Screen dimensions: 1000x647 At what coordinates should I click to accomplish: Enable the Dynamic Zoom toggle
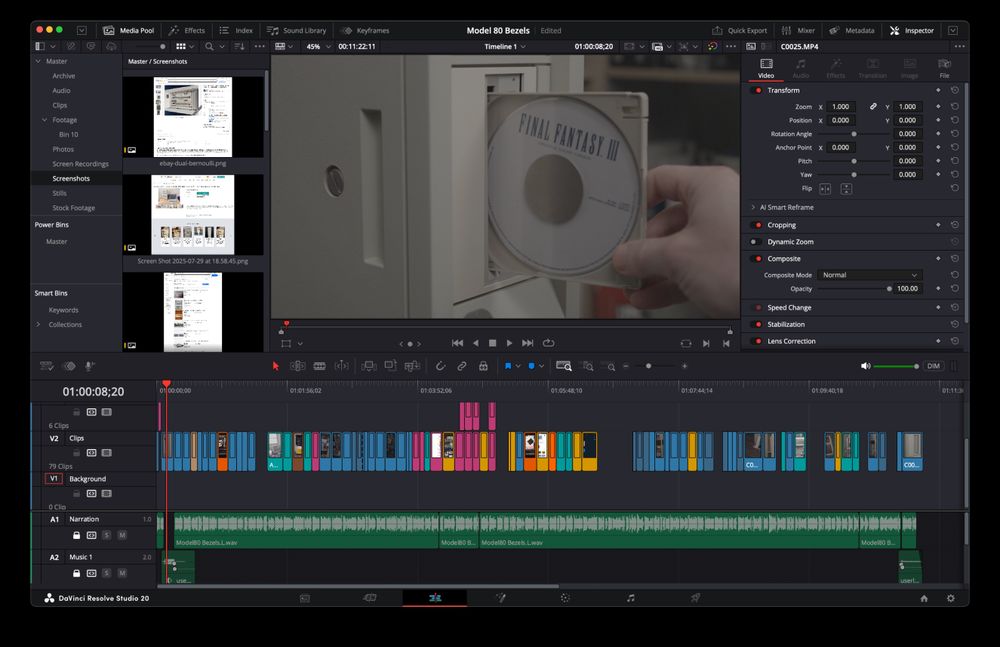coord(754,242)
